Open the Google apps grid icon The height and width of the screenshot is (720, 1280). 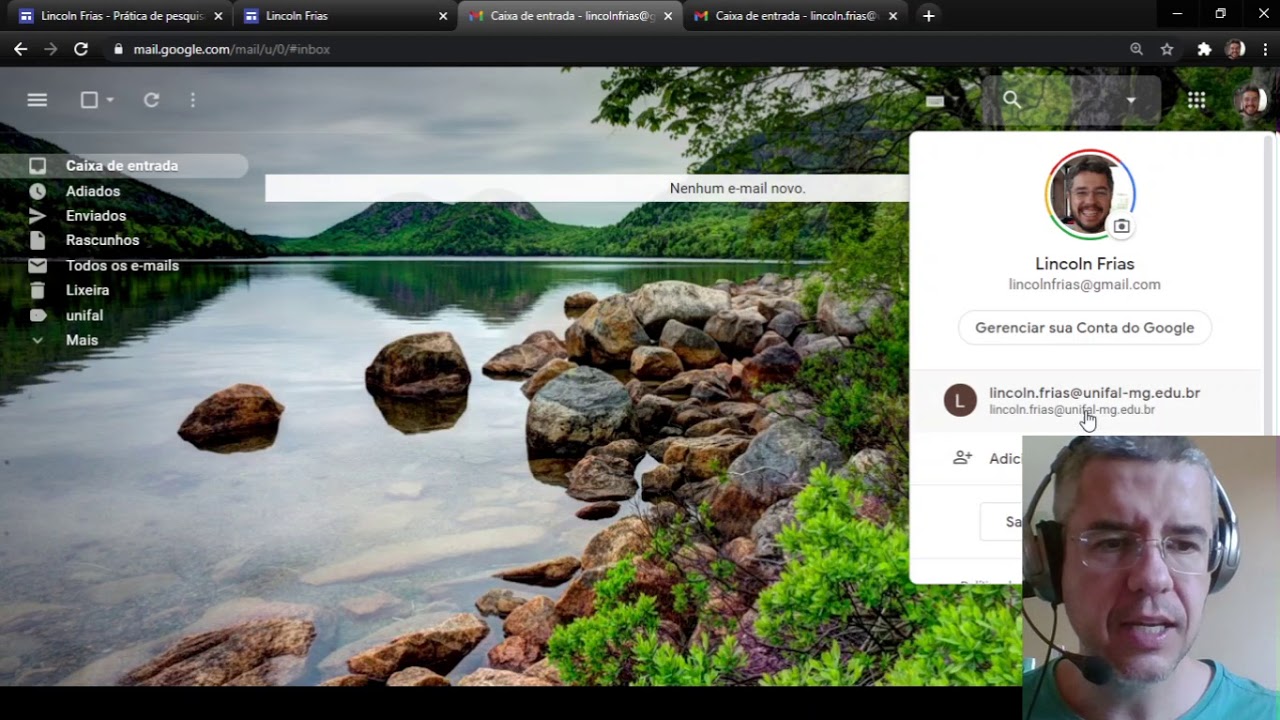[x=1196, y=100]
